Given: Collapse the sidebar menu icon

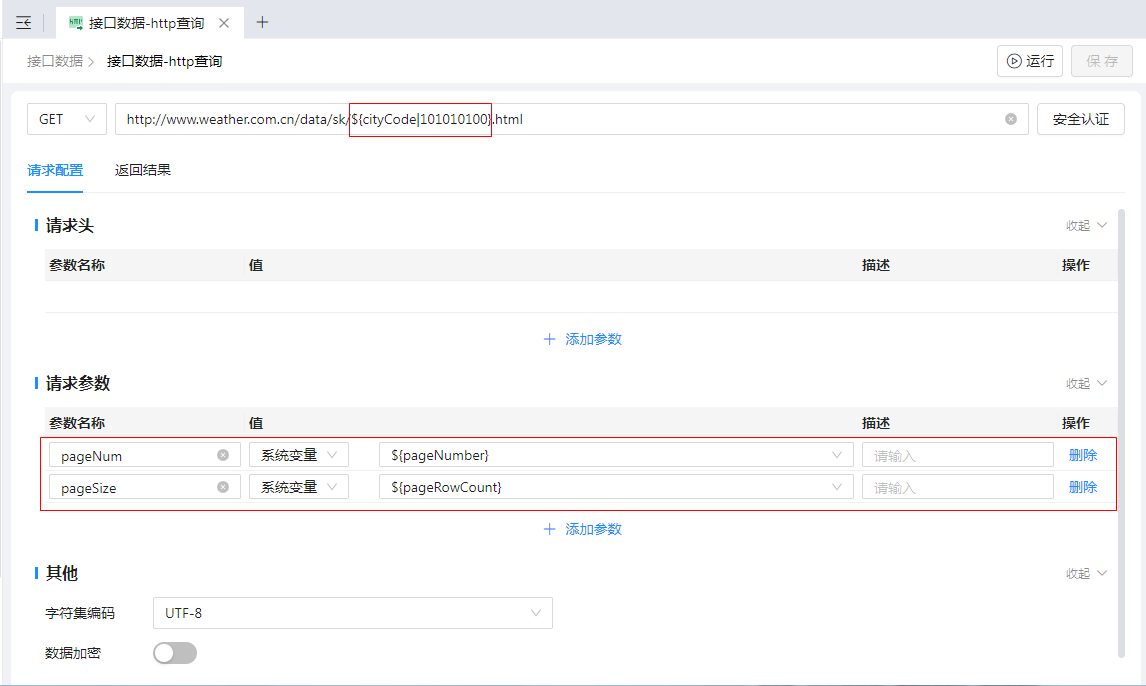Looking at the screenshot, I should [x=23, y=23].
